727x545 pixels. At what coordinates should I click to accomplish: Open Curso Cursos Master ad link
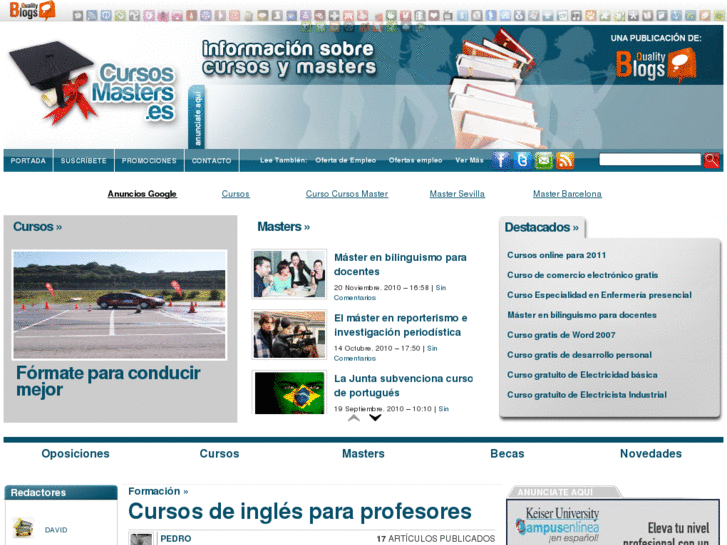[x=347, y=194]
